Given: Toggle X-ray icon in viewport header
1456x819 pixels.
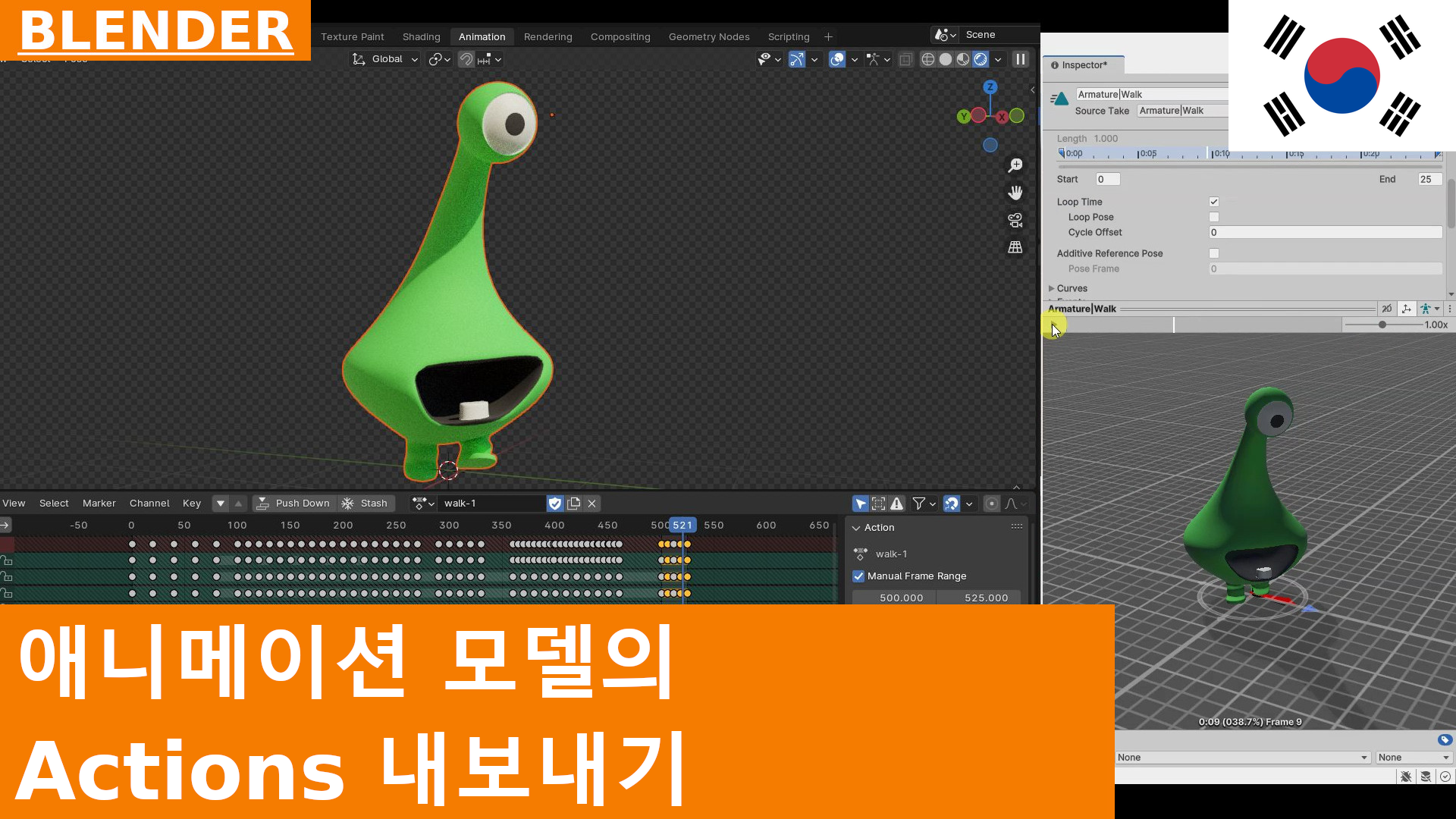Looking at the screenshot, I should (905, 59).
